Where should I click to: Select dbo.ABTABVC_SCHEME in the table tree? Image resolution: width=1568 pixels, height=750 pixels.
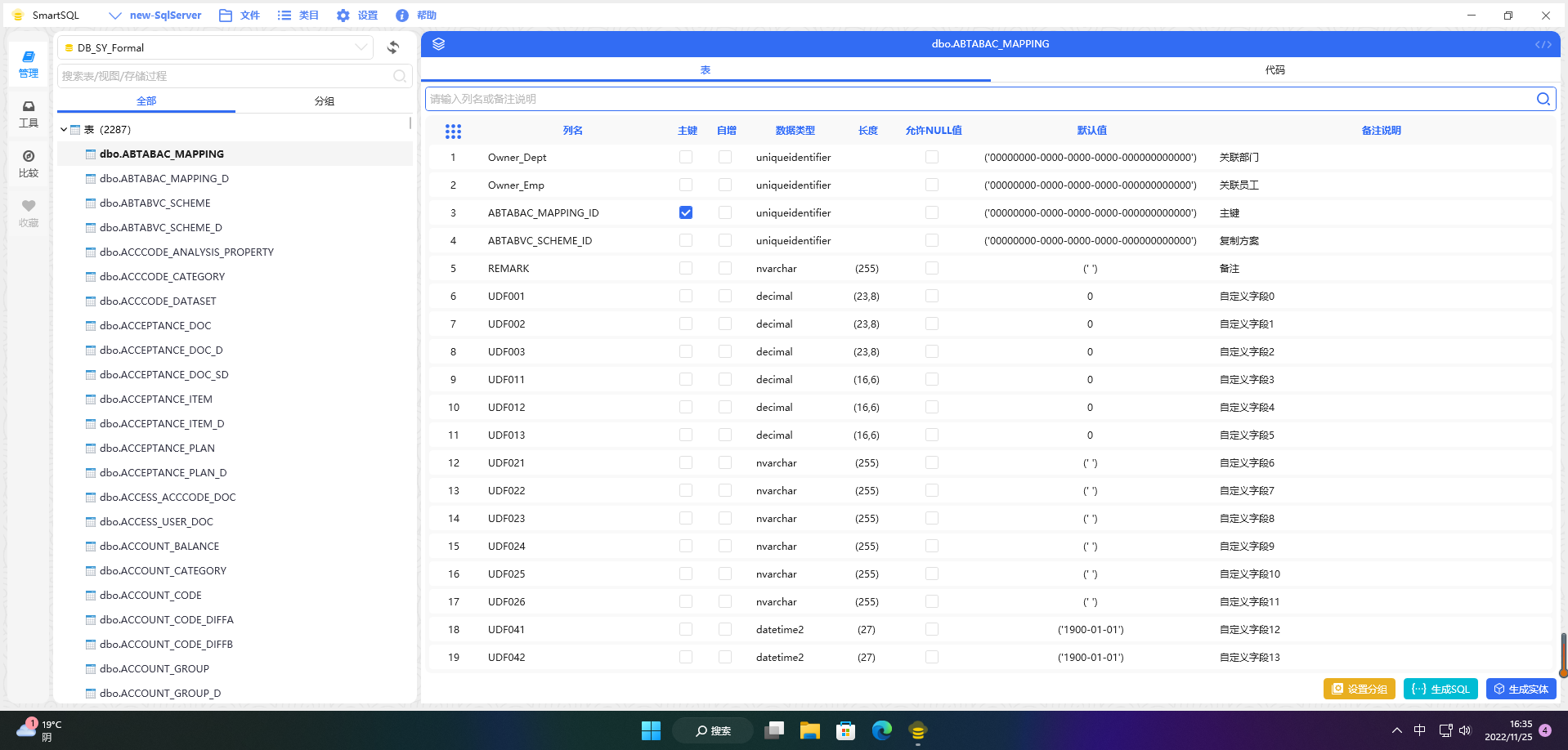tap(155, 203)
